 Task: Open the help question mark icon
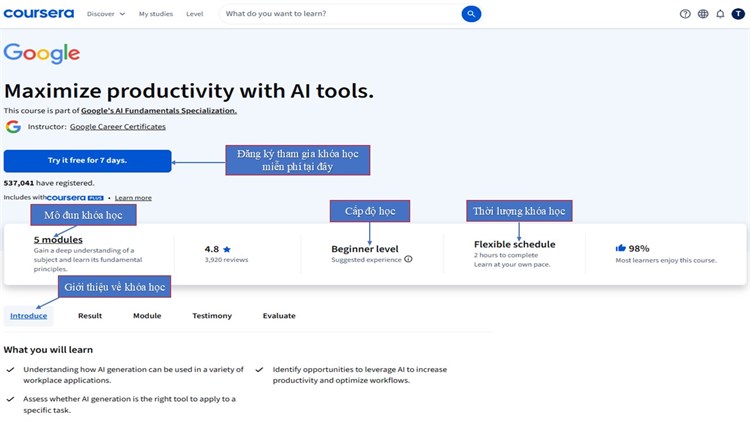(685, 14)
